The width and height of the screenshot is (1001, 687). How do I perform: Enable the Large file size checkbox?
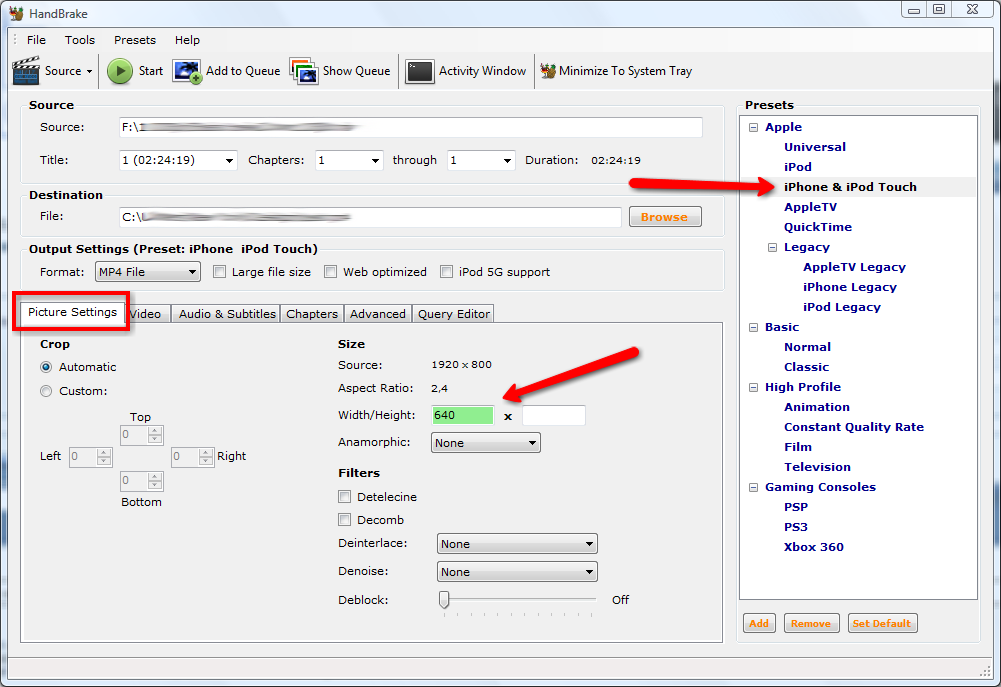click(220, 272)
